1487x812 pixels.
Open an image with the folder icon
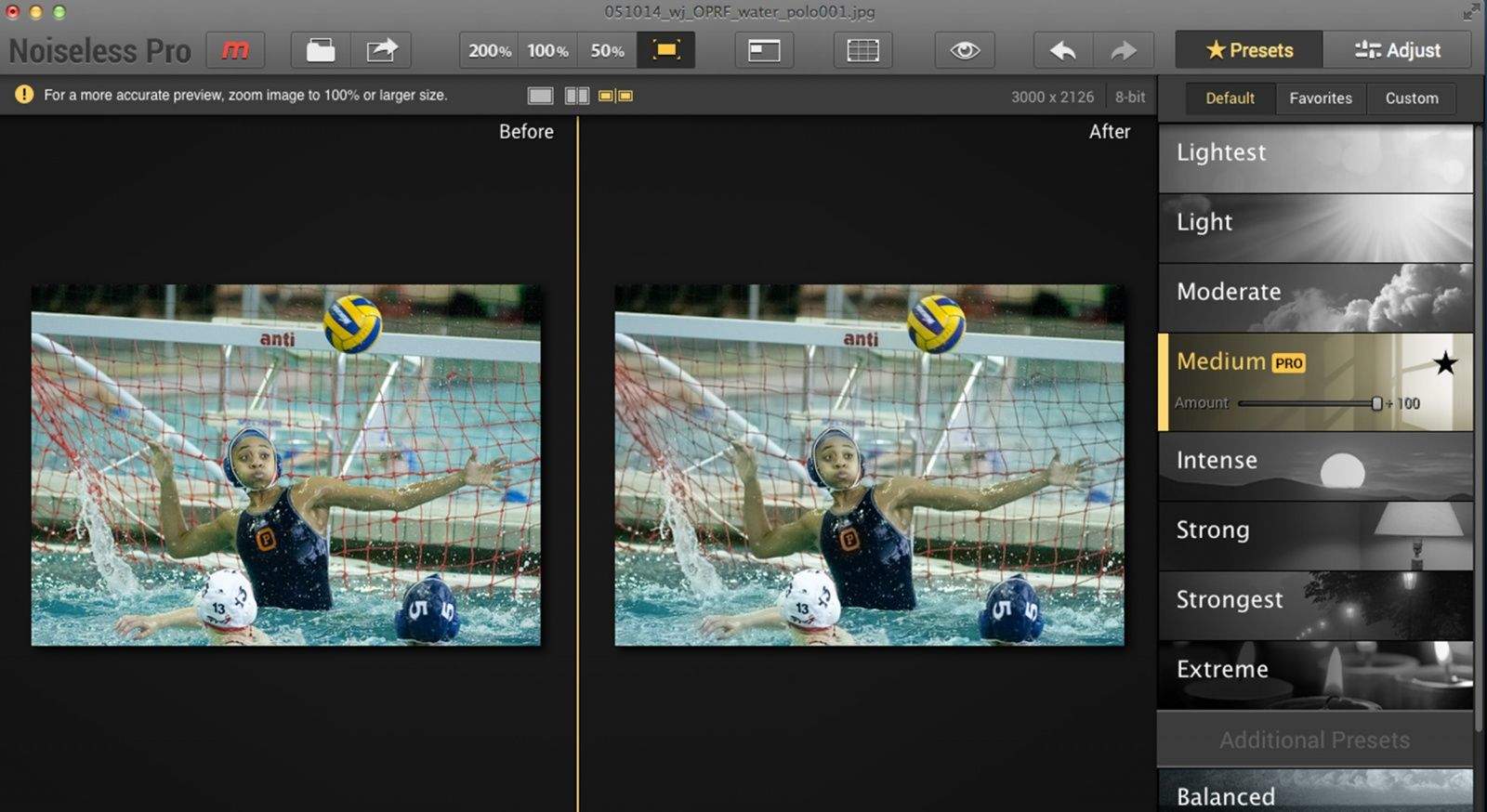[x=321, y=50]
